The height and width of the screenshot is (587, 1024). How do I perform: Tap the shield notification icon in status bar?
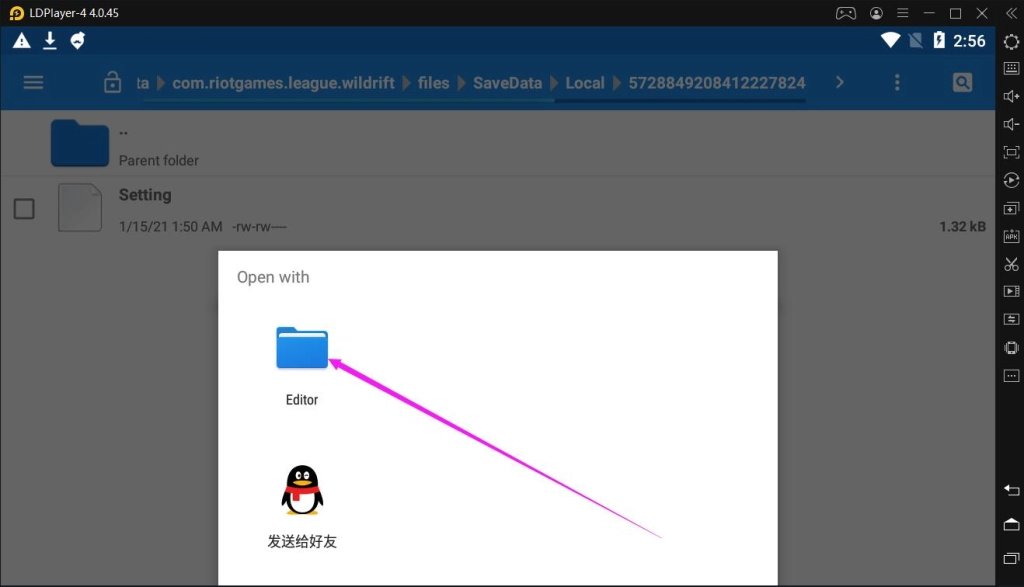[78, 41]
